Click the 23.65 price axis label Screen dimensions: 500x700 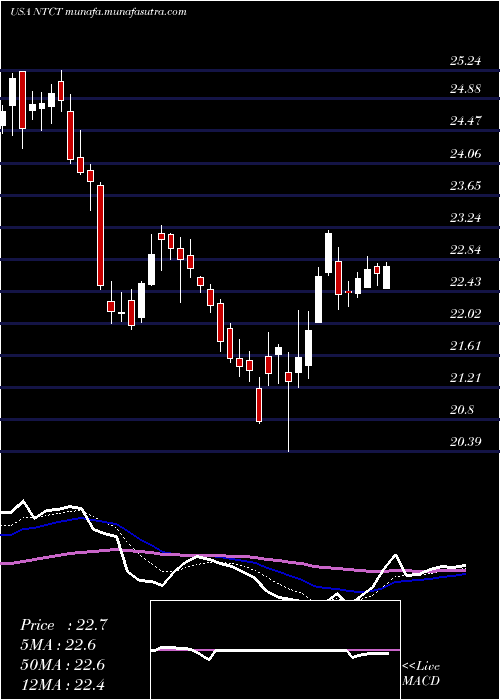(x=465, y=186)
